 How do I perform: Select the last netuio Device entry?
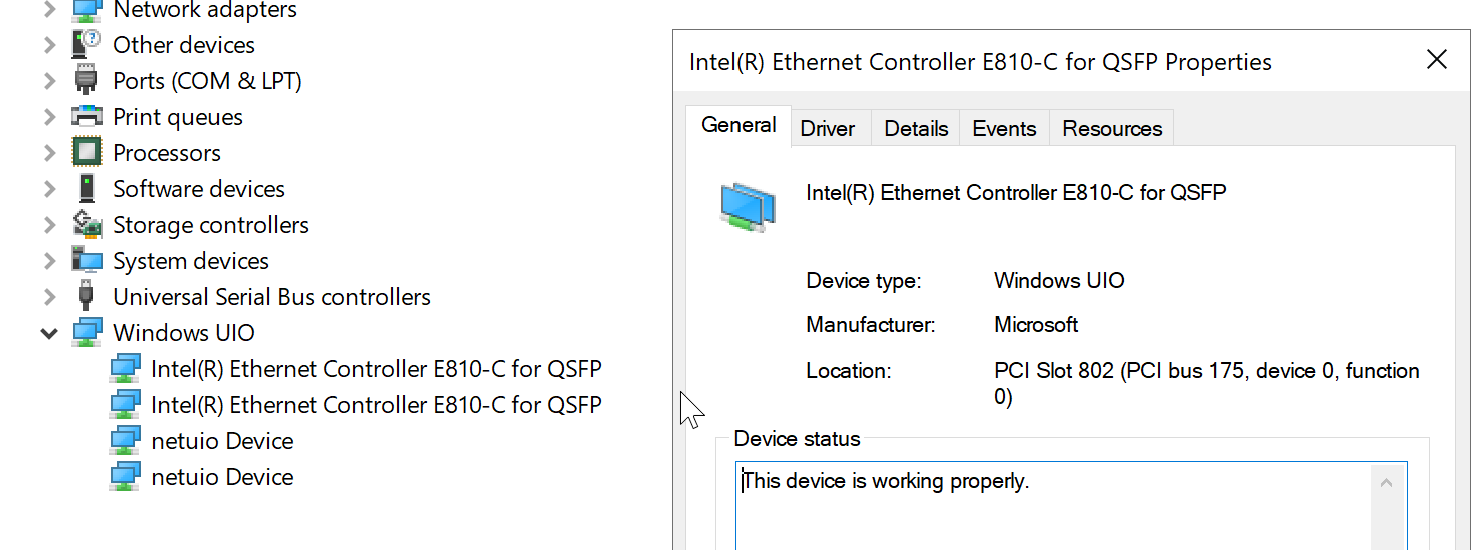222,477
